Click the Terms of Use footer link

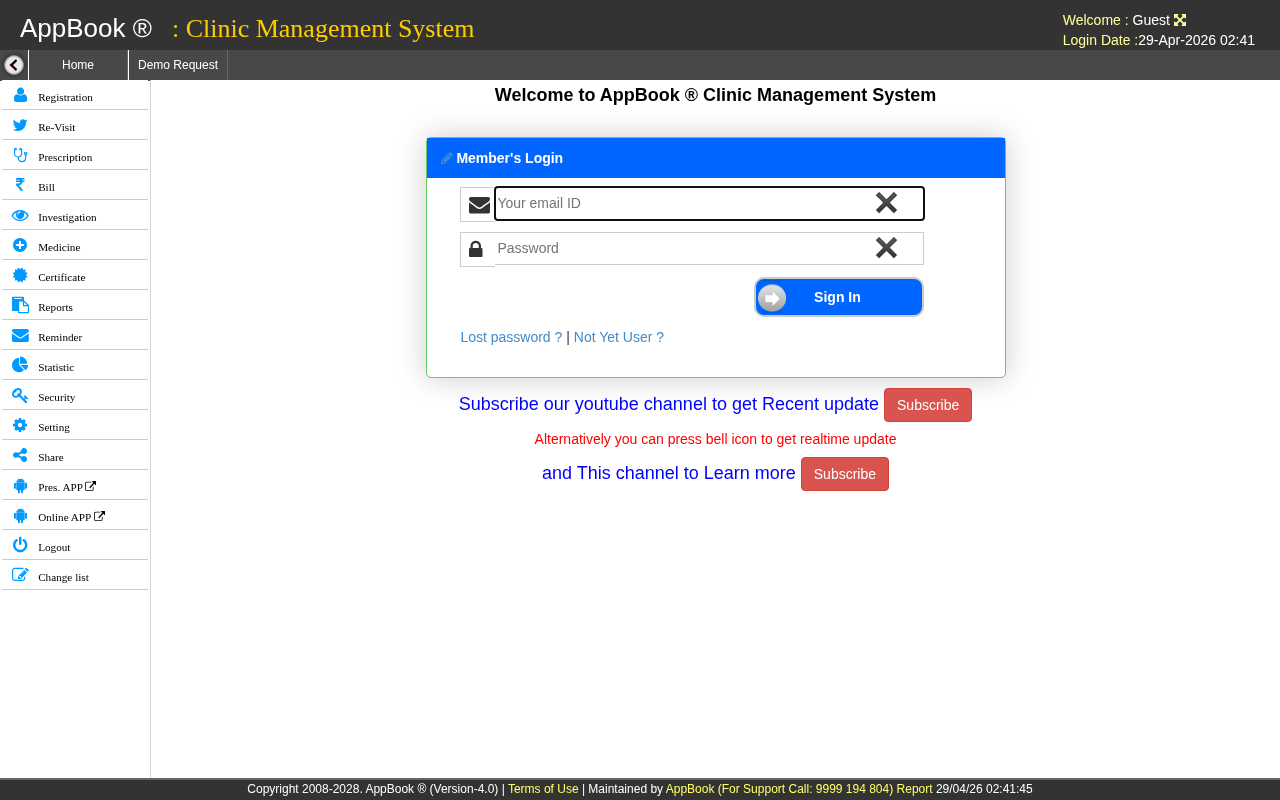543,789
